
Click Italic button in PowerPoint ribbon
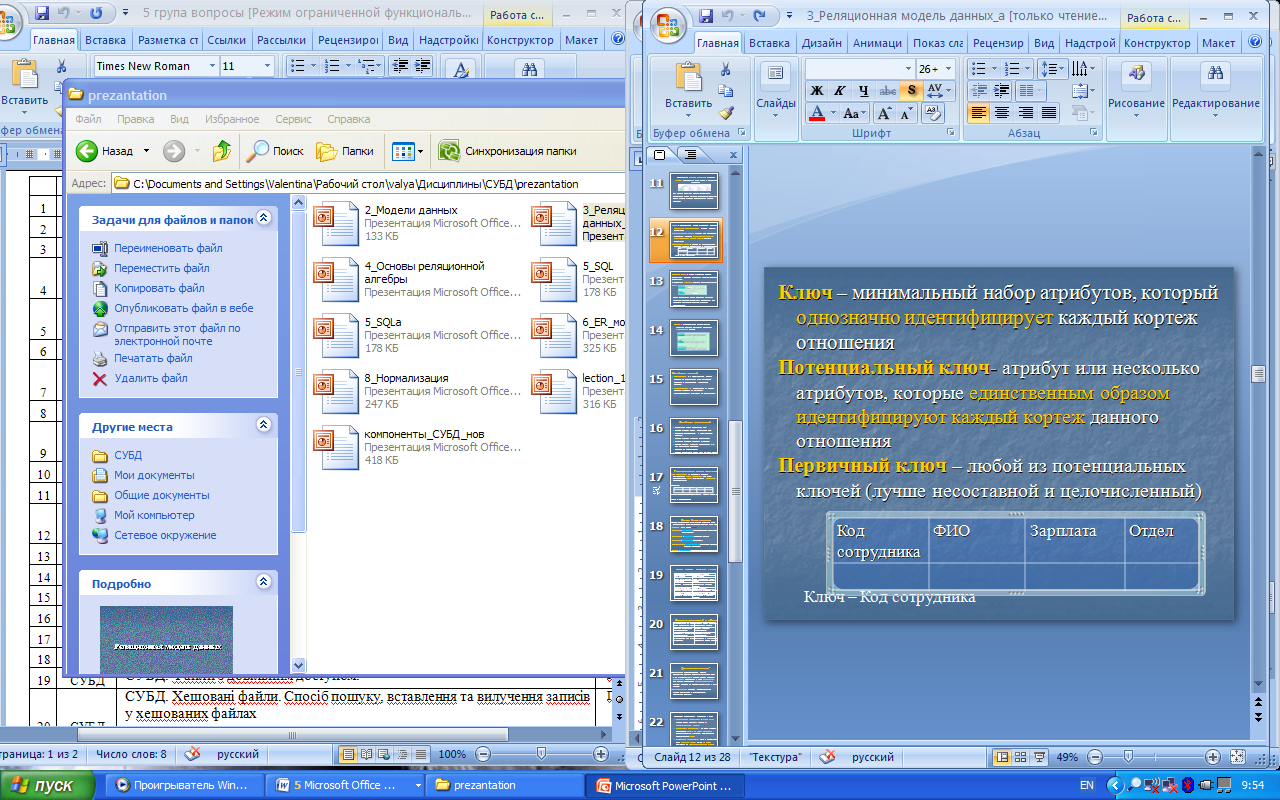[839, 91]
